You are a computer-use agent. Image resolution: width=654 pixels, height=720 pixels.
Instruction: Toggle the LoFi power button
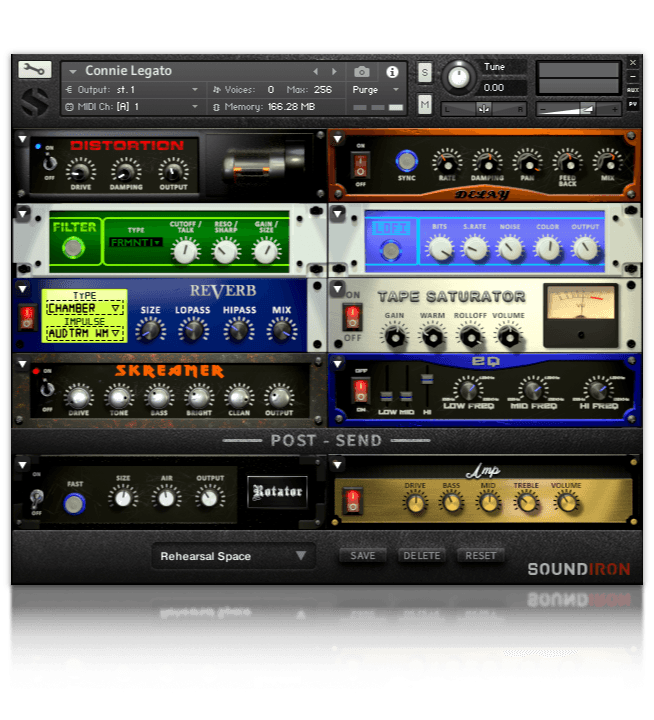point(391,250)
